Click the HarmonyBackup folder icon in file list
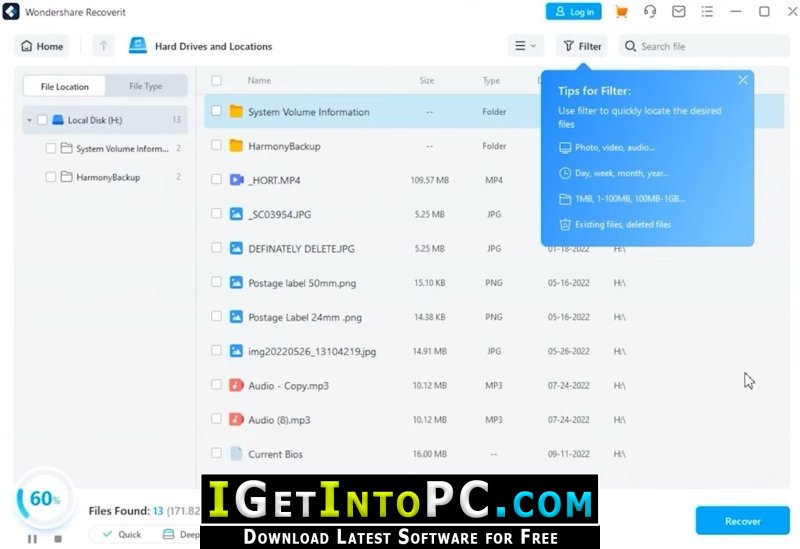This screenshot has height=549, width=800. click(x=236, y=145)
